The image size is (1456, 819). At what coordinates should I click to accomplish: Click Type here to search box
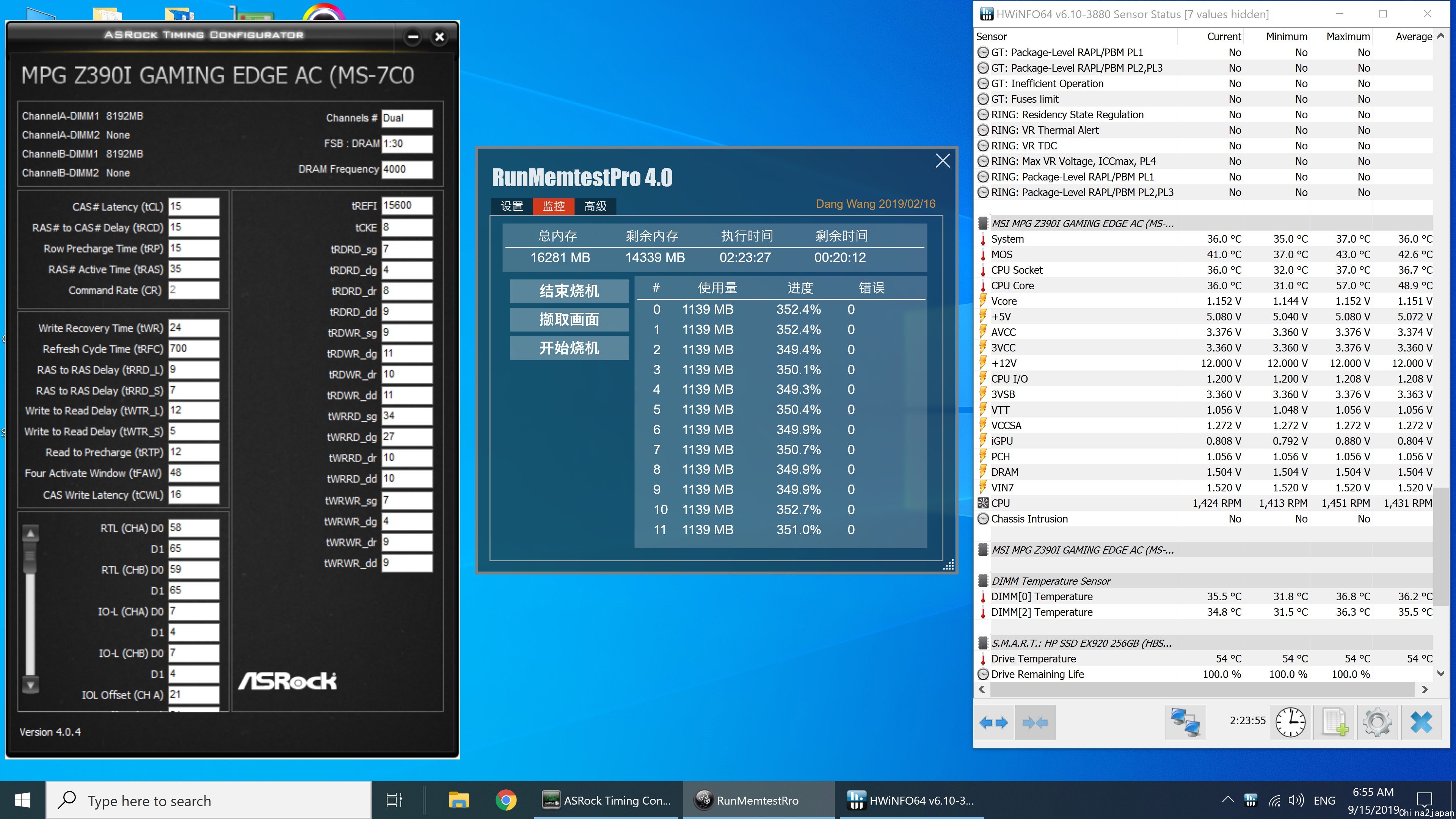click(x=209, y=800)
